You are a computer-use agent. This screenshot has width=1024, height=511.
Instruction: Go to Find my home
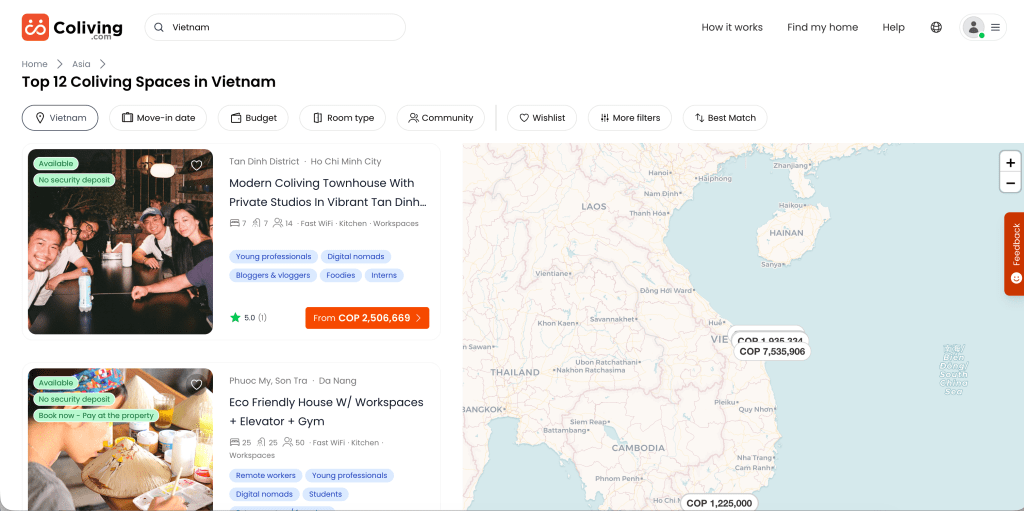coord(822,28)
